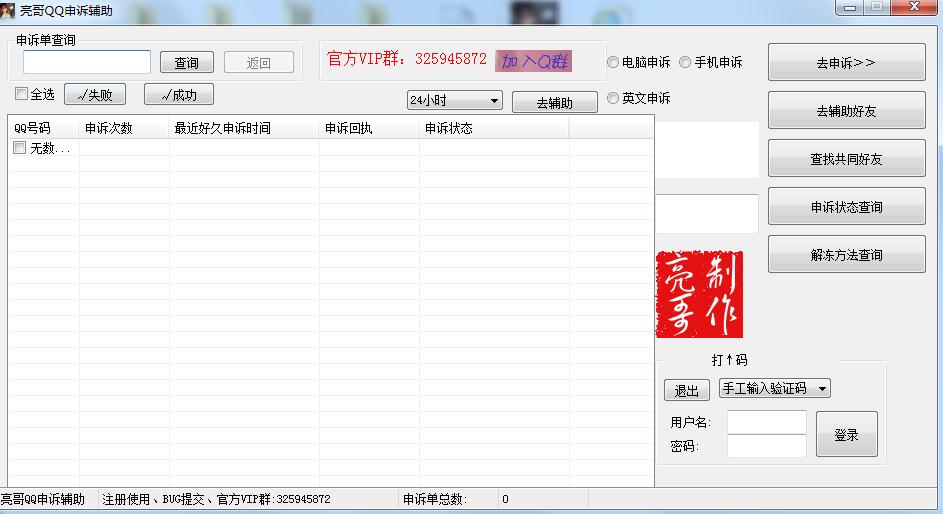
Task: Click the app icon in title bar
Action: [8, 10]
